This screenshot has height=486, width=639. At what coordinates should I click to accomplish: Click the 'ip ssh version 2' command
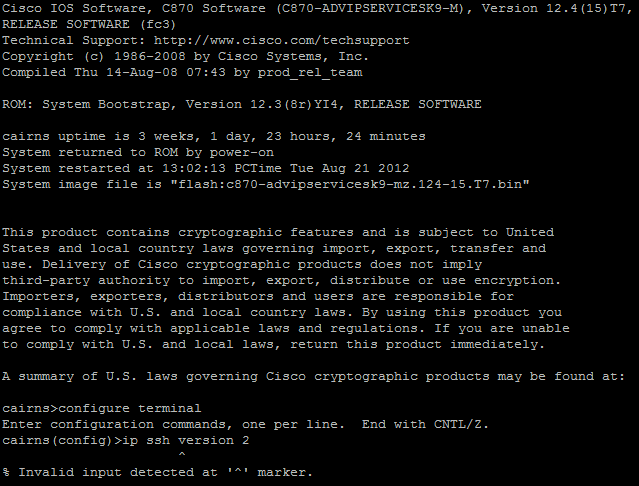(x=186, y=440)
